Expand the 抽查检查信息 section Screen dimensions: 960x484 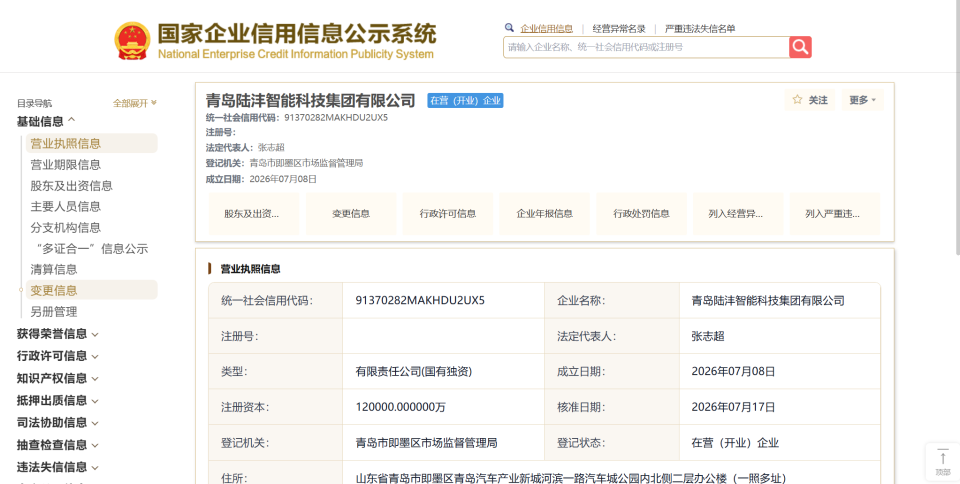point(58,445)
